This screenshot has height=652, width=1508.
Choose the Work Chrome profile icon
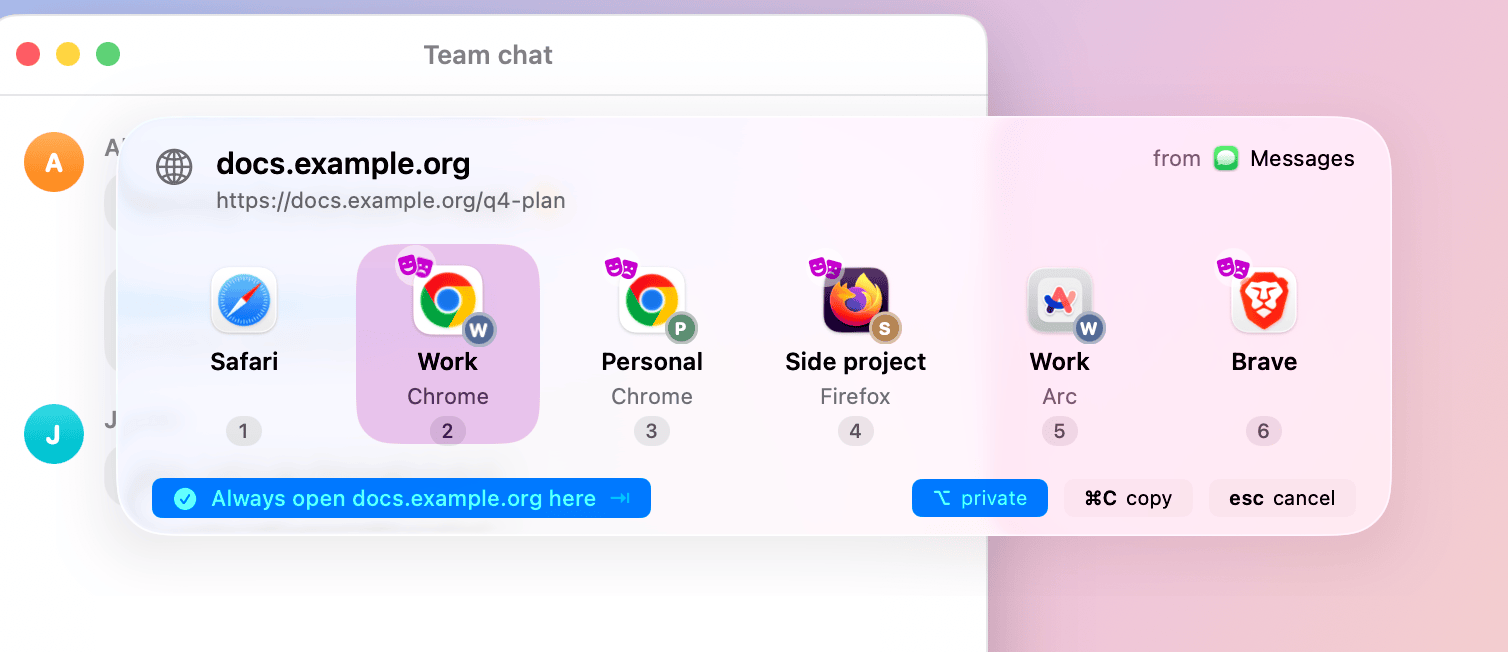pyautogui.click(x=448, y=300)
